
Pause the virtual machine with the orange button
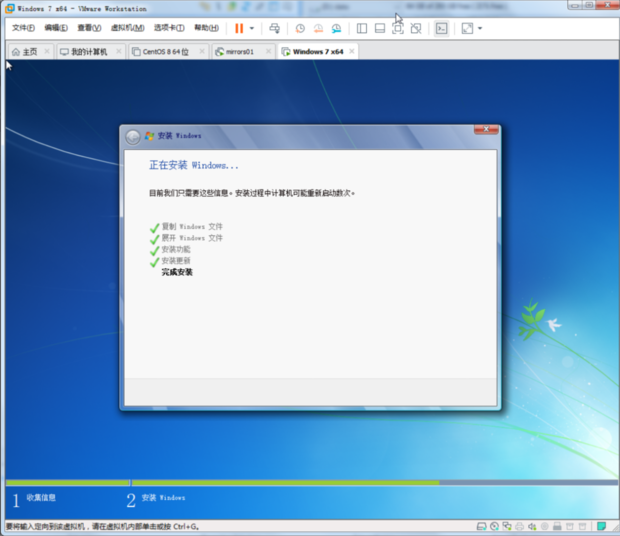coord(239,28)
